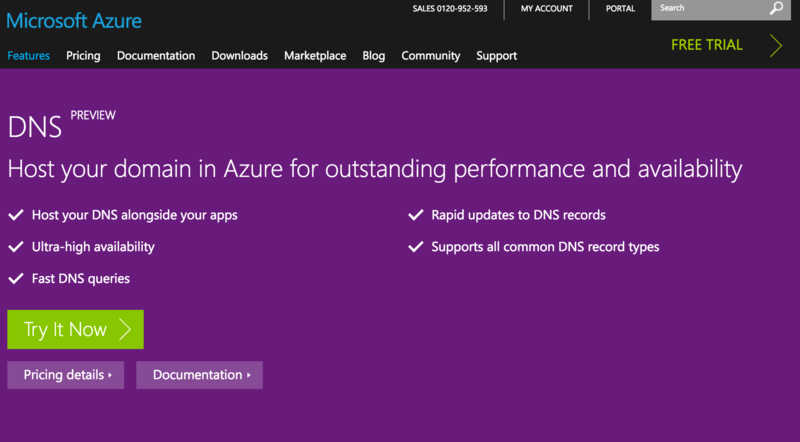The image size is (800, 442).
Task: Go to the Downloads section
Action: pos(240,56)
